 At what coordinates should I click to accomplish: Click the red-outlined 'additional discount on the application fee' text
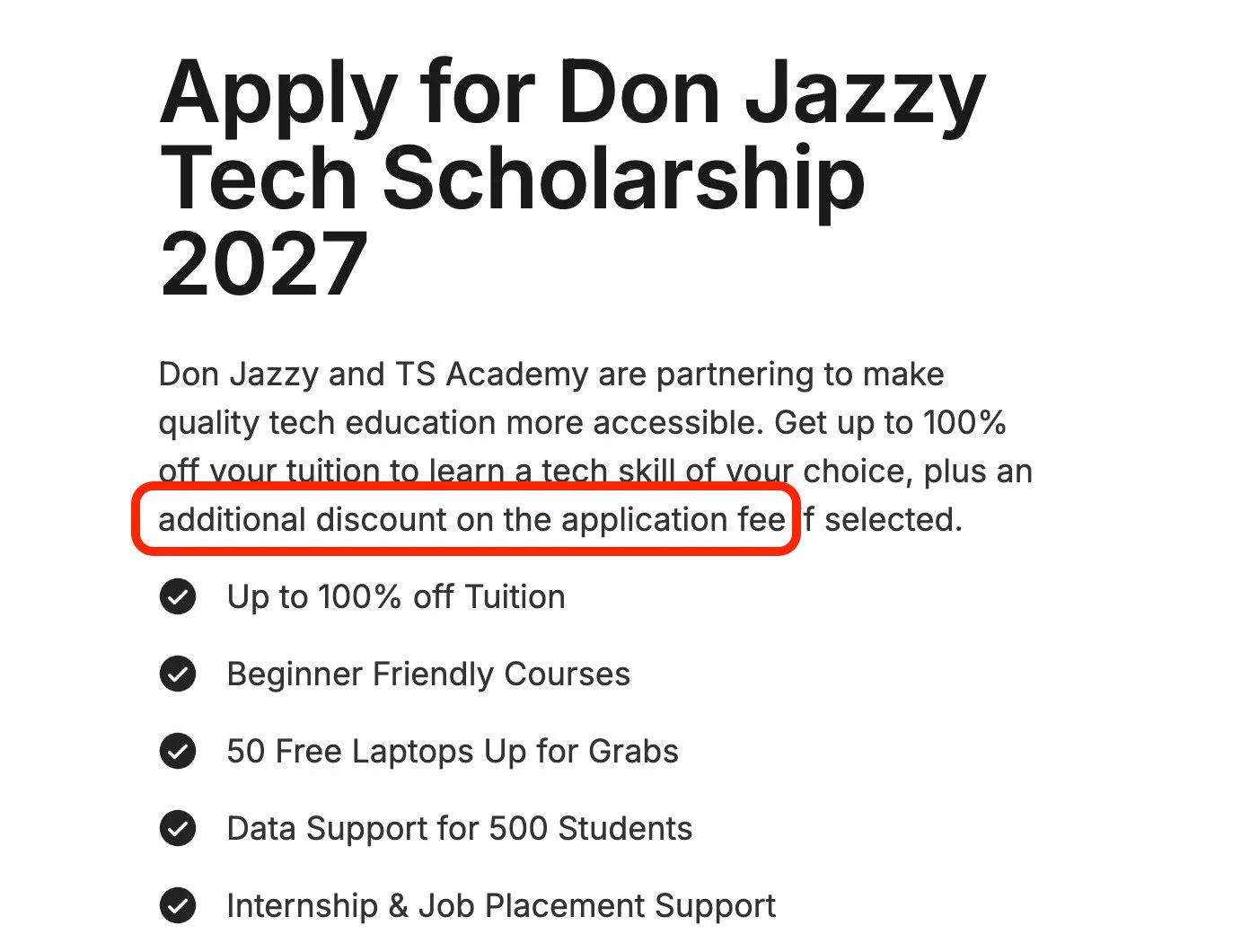472,519
